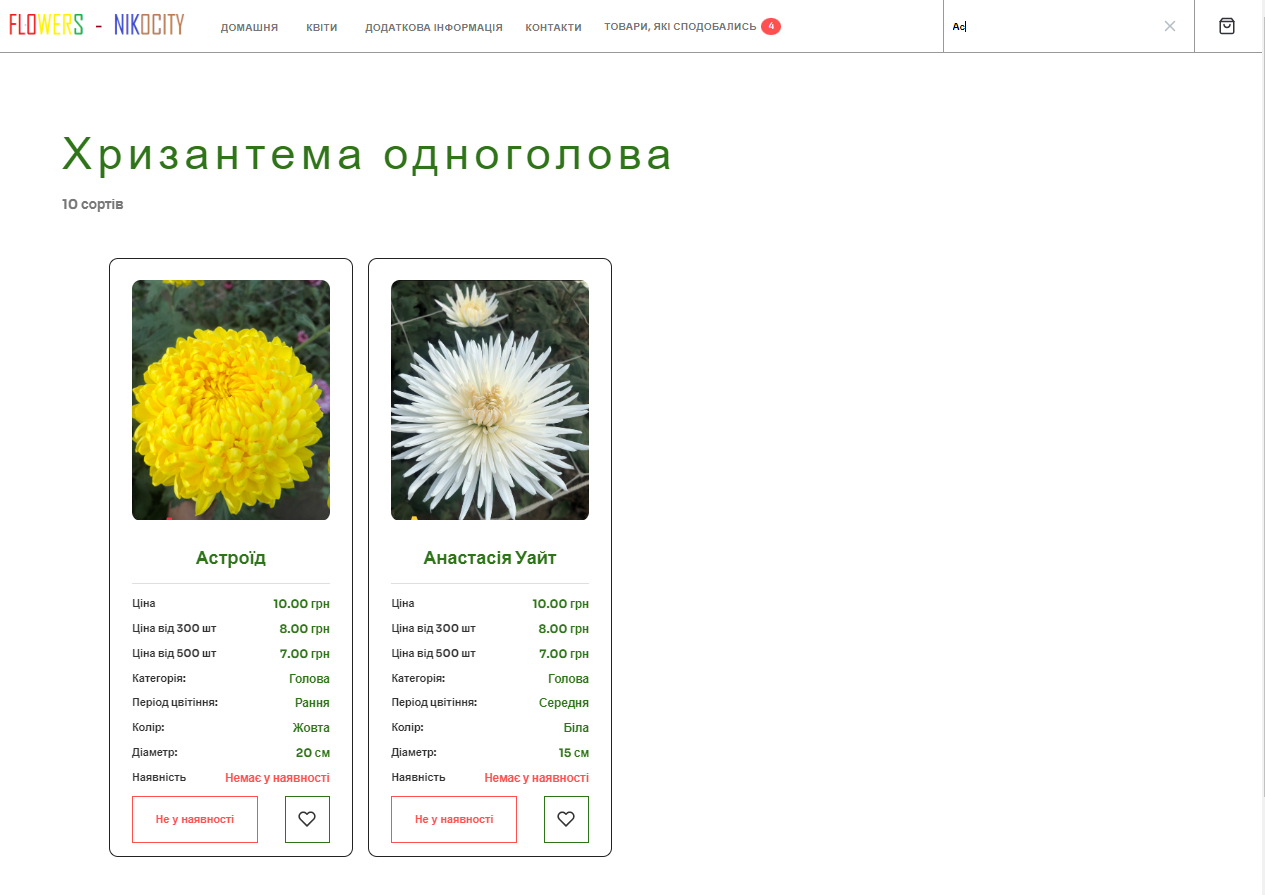The height and width of the screenshot is (895, 1265).
Task: Click Астроїд price from 500 шт, 7.00 грн
Action: tap(304, 654)
